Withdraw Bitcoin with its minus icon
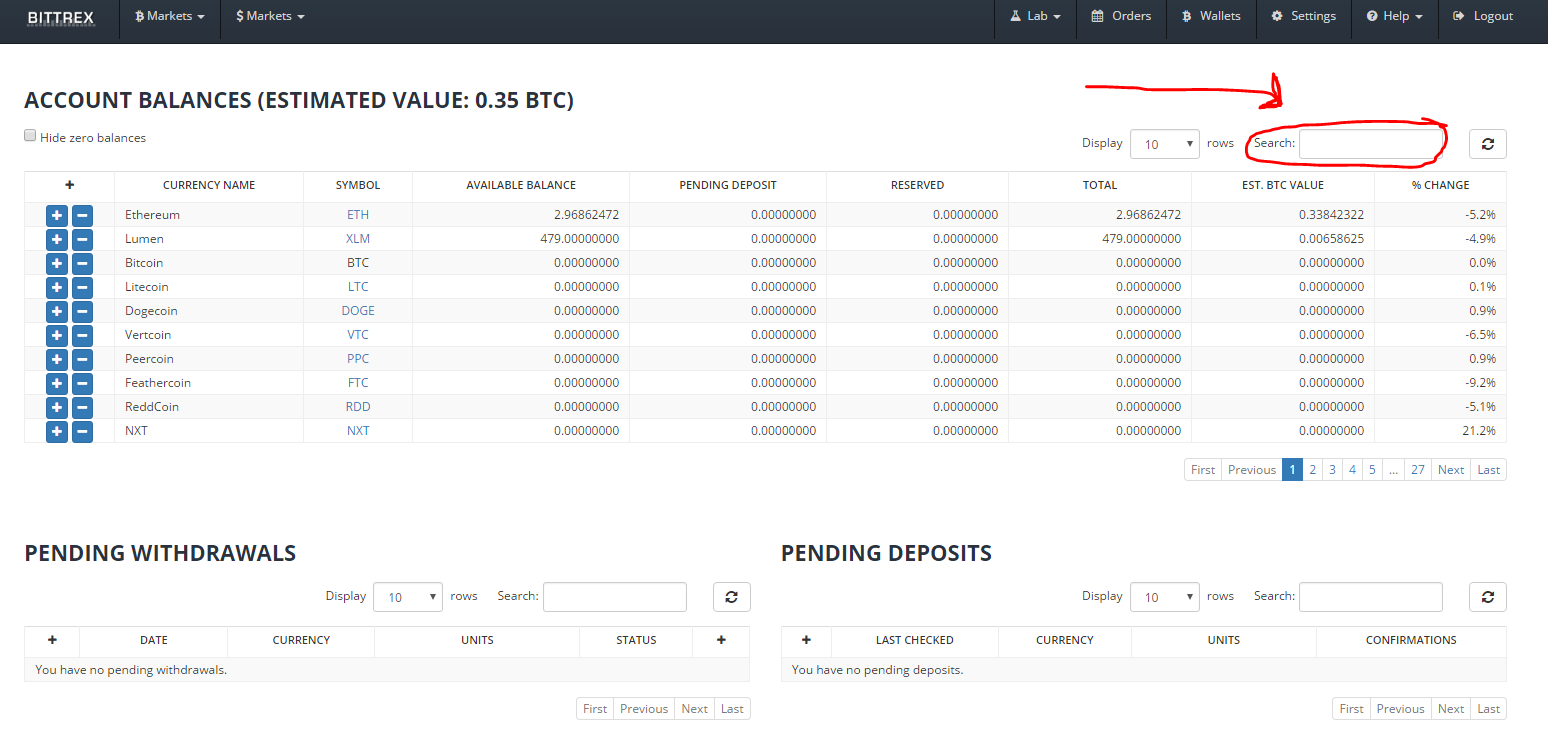This screenshot has width=1548, height=735. point(82,263)
